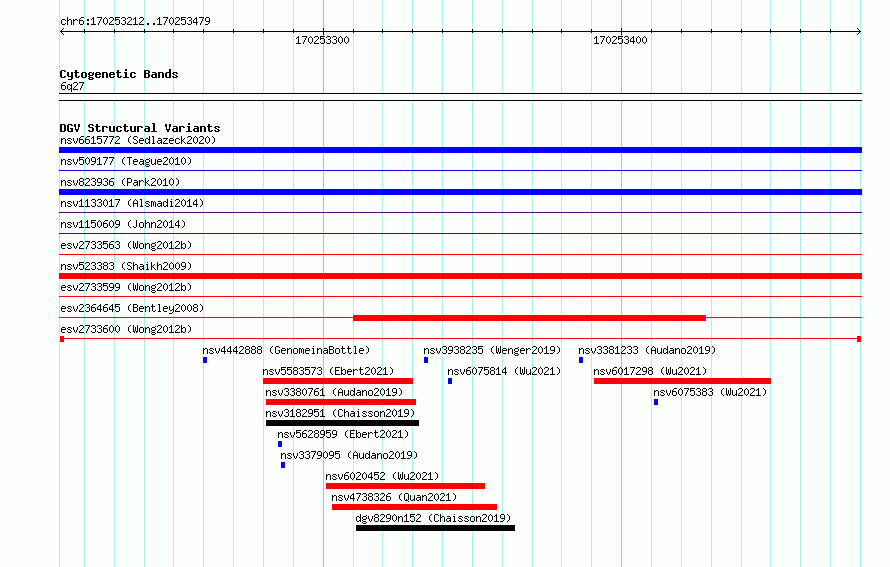Image resolution: width=890 pixels, height=567 pixels.
Task: Click the red bar of nsv6020452
Action: [405, 486]
